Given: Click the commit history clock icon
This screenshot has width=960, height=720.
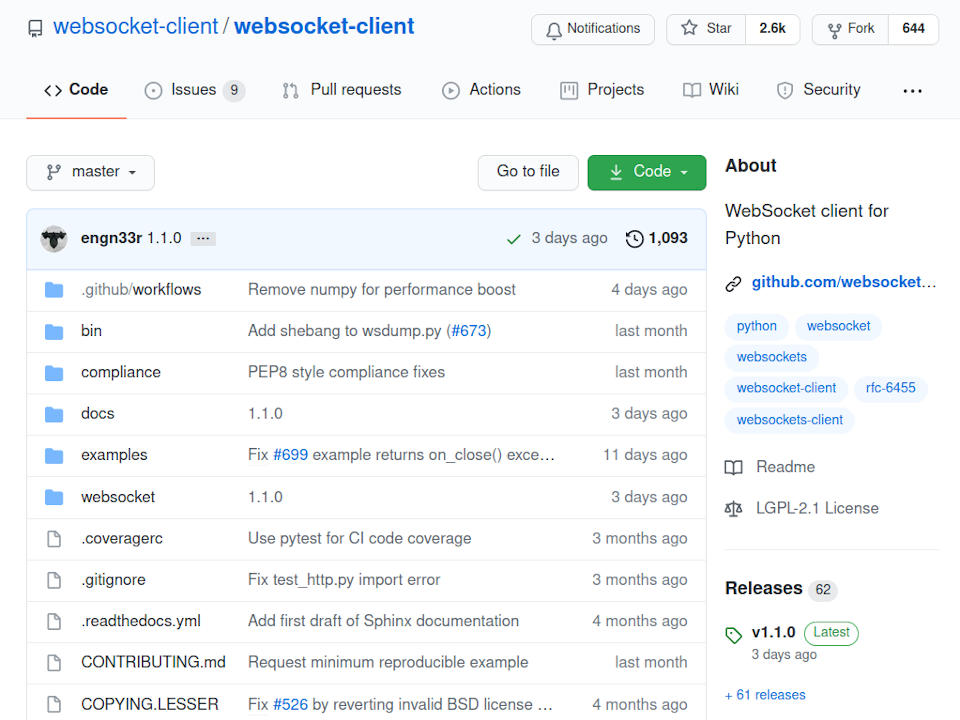Looking at the screenshot, I should coord(634,238).
